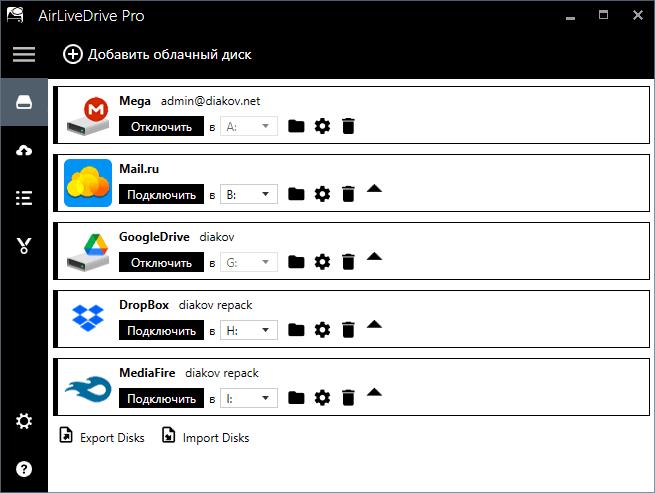The width and height of the screenshot is (655, 493).
Task: Click Export Disks
Action: (x=102, y=437)
